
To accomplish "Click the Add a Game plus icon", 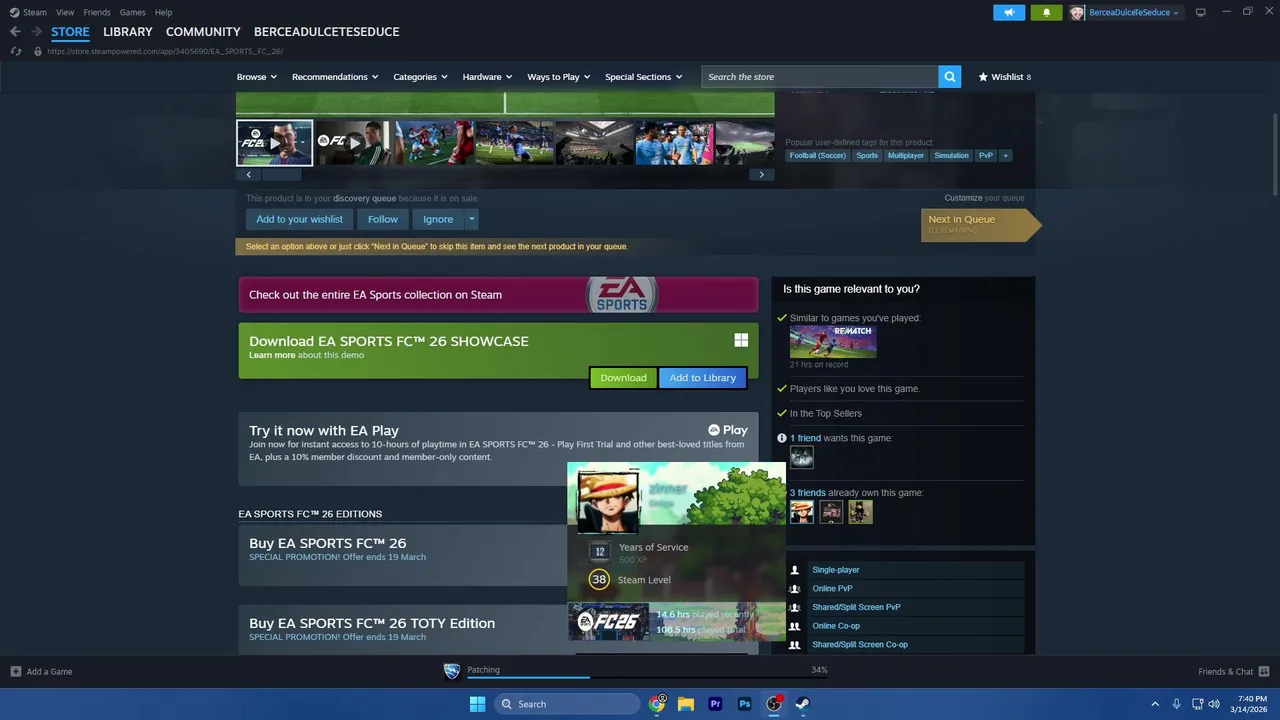I will tap(16, 671).
